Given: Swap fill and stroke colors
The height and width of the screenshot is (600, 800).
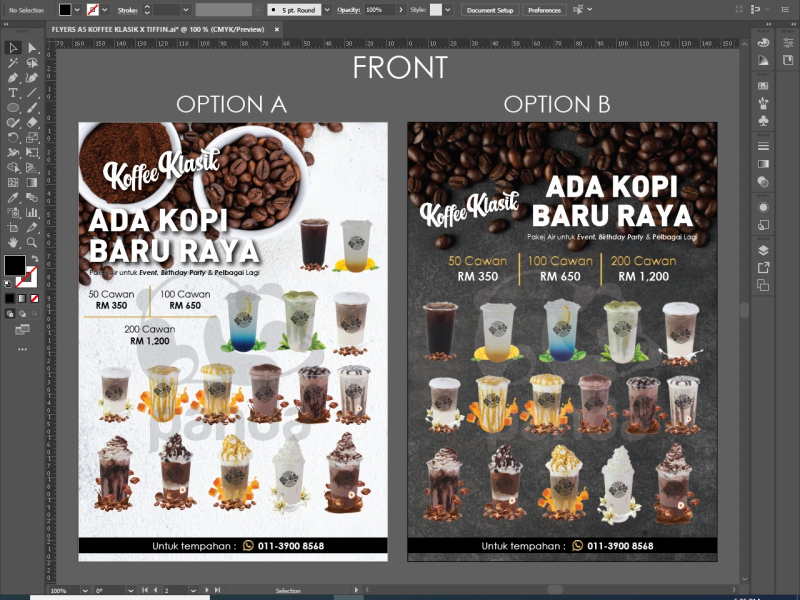Looking at the screenshot, I should [35, 257].
